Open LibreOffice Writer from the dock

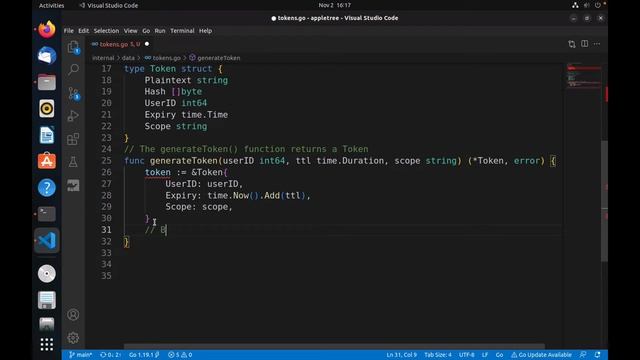47,135
